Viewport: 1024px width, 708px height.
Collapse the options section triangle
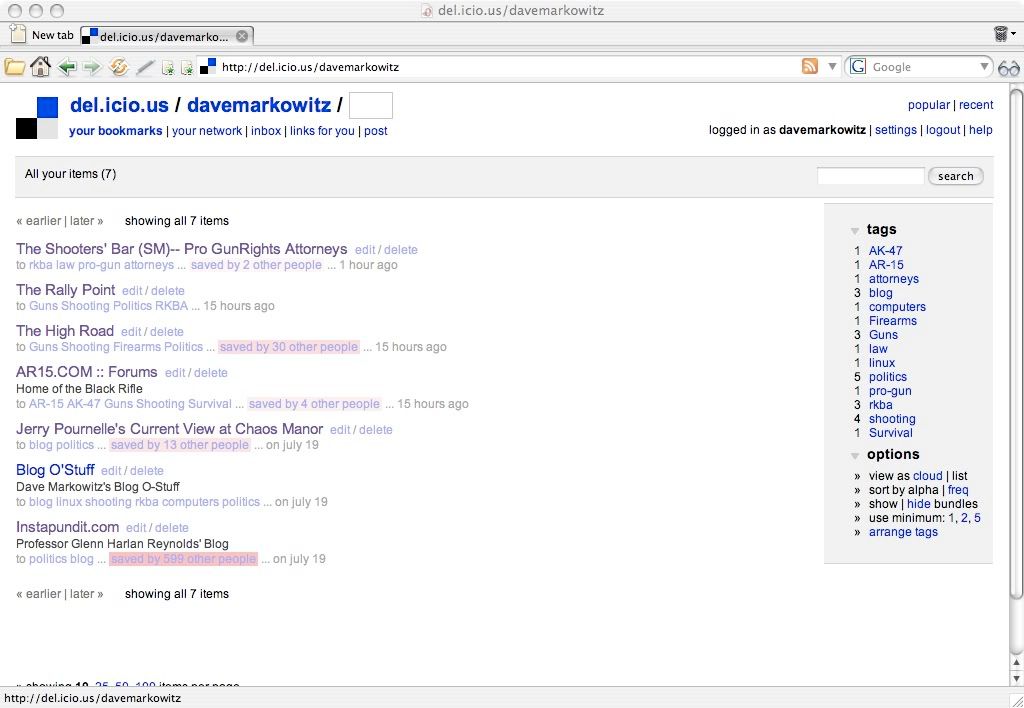point(855,456)
